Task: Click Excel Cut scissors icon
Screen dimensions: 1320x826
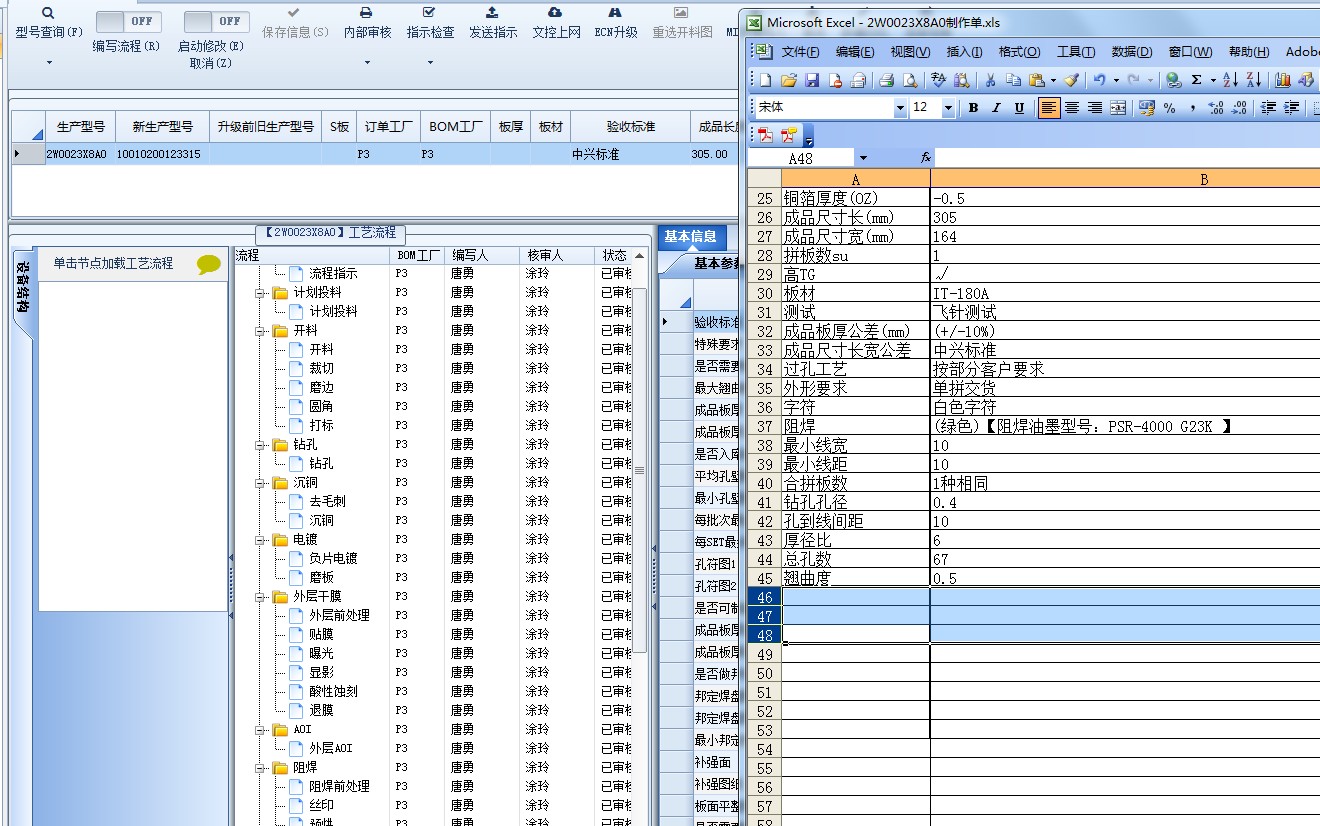Action: point(990,80)
